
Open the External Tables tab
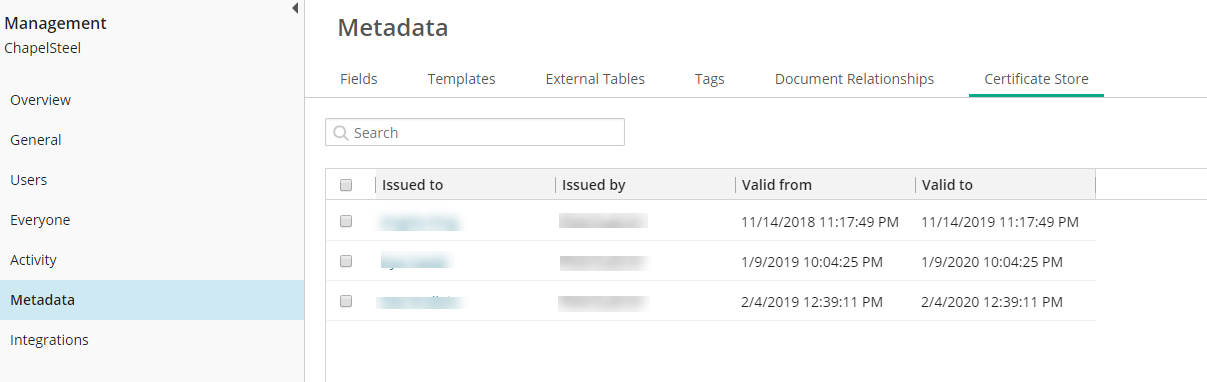tap(595, 79)
